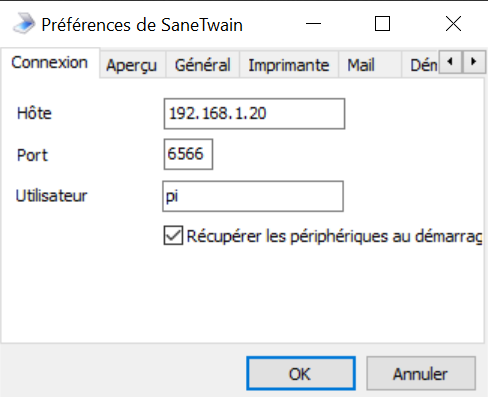This screenshot has height=397, width=488.
Task: Open the Aperçu tab
Action: (x=132, y=65)
